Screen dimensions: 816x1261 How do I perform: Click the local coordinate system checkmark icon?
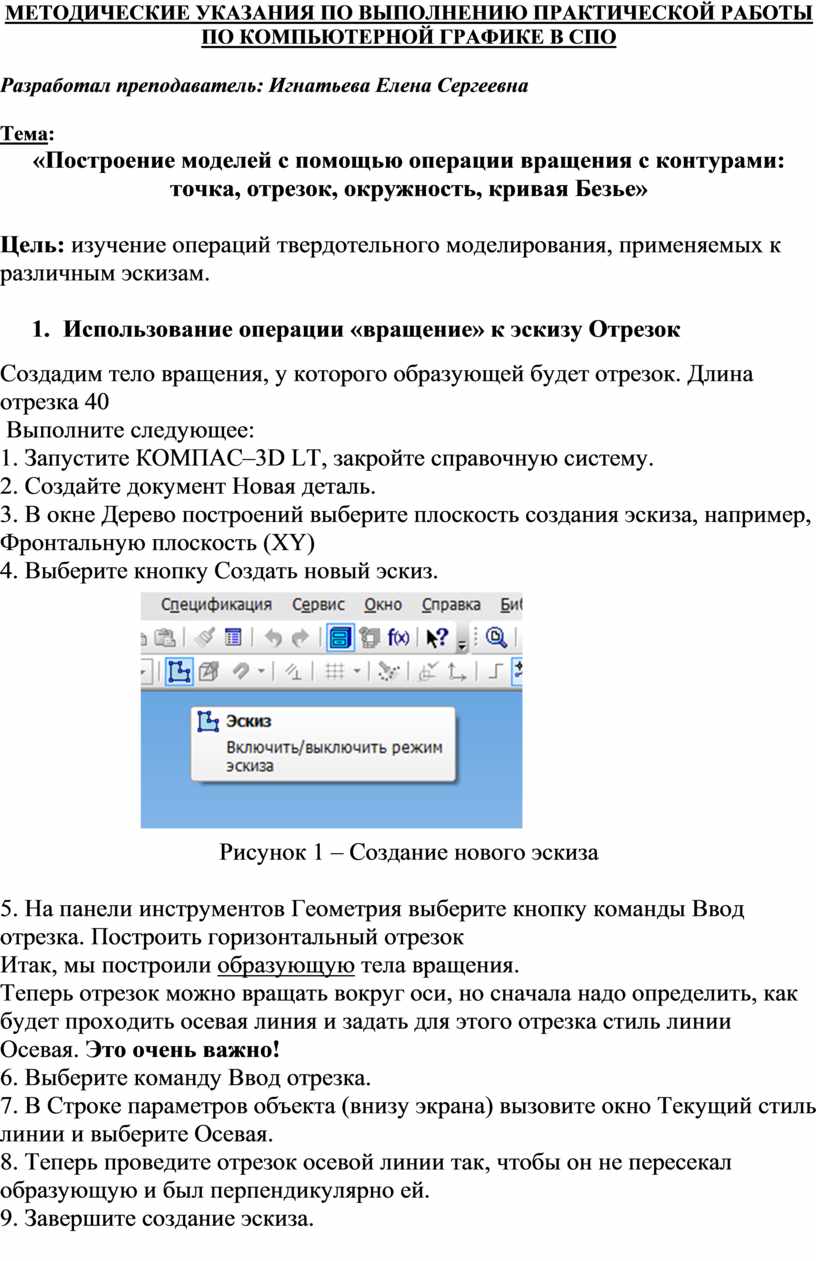[x=428, y=672]
